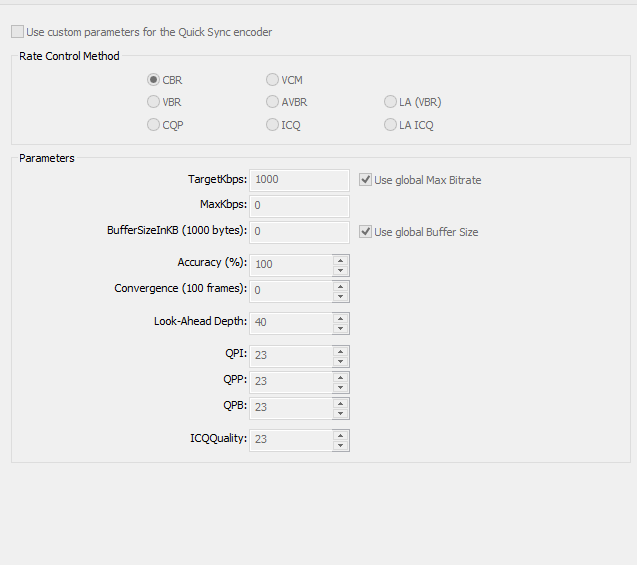
Task: Decrease ICQQuality with down arrow
Action: tap(340, 446)
